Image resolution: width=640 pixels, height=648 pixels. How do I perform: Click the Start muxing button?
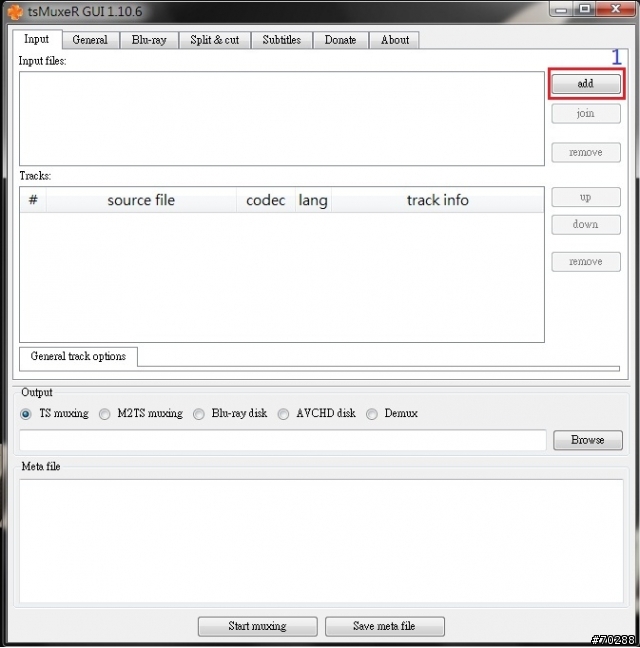(x=258, y=627)
